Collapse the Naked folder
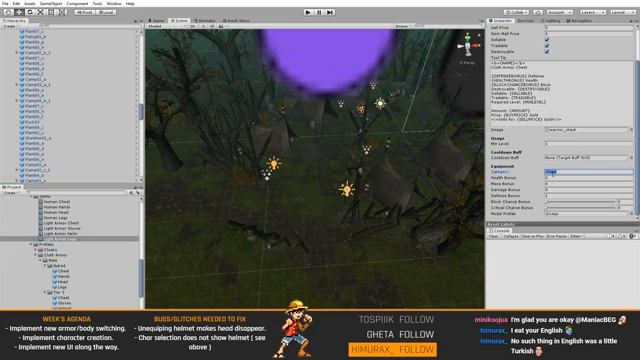Screen dimensions: 640x360 [45, 266]
